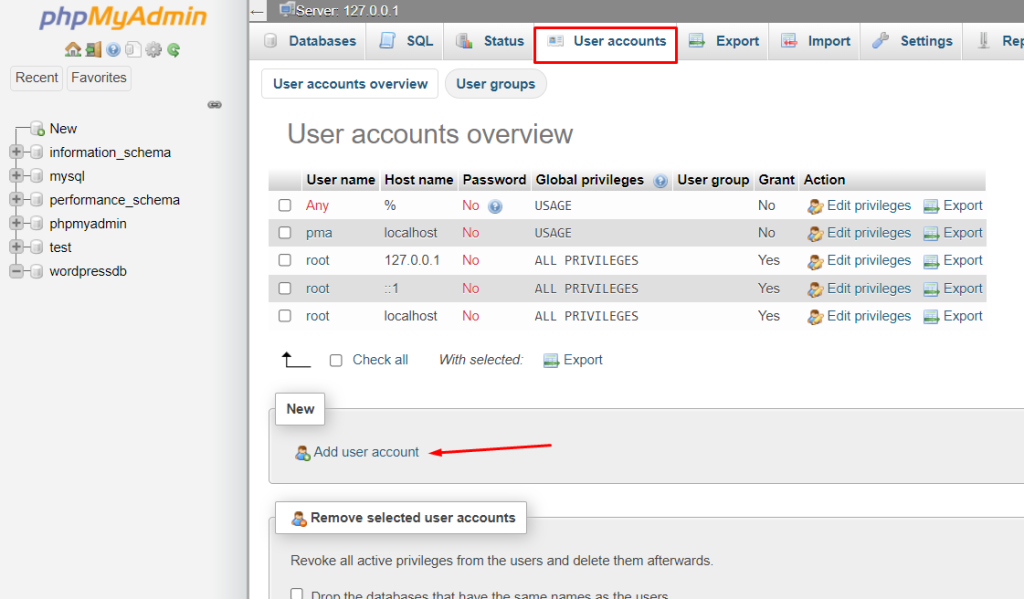Collapse the wordpressdb database node

(16, 271)
